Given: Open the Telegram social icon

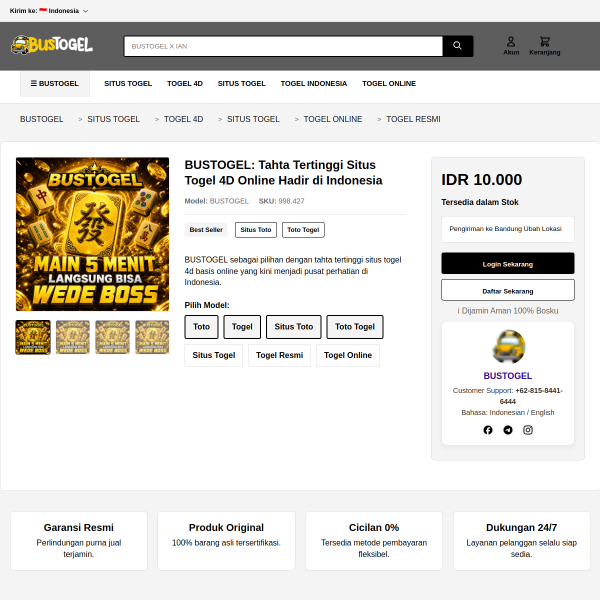Looking at the screenshot, I should 508,430.
